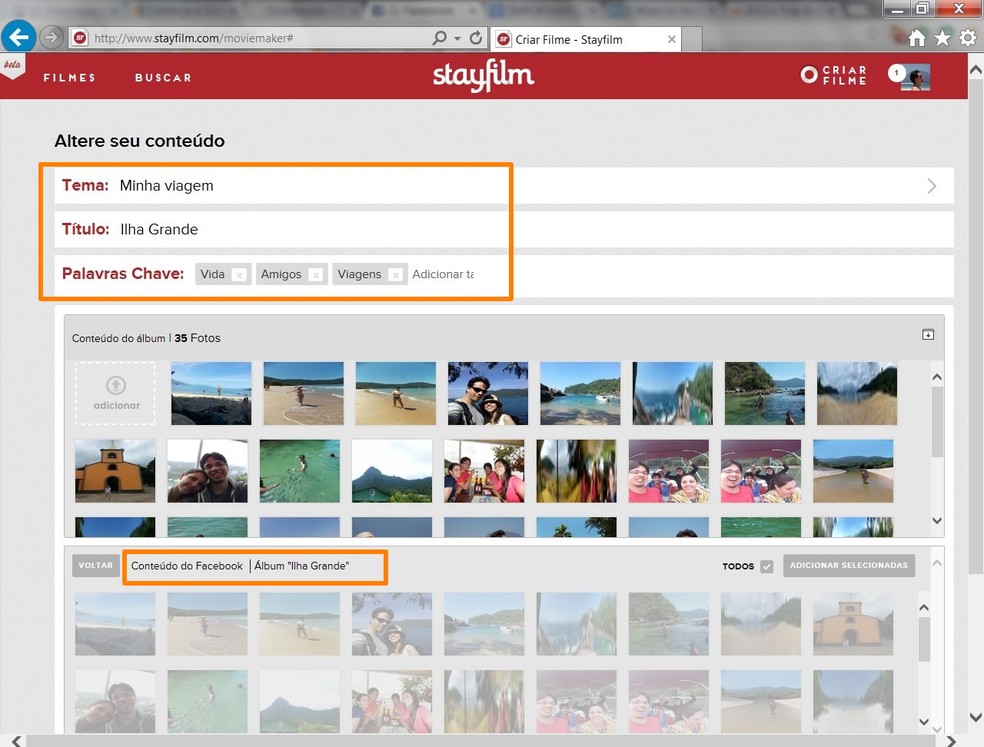The height and width of the screenshot is (747, 984).
Task: Reload the page with refresh icon
Action: (476, 38)
